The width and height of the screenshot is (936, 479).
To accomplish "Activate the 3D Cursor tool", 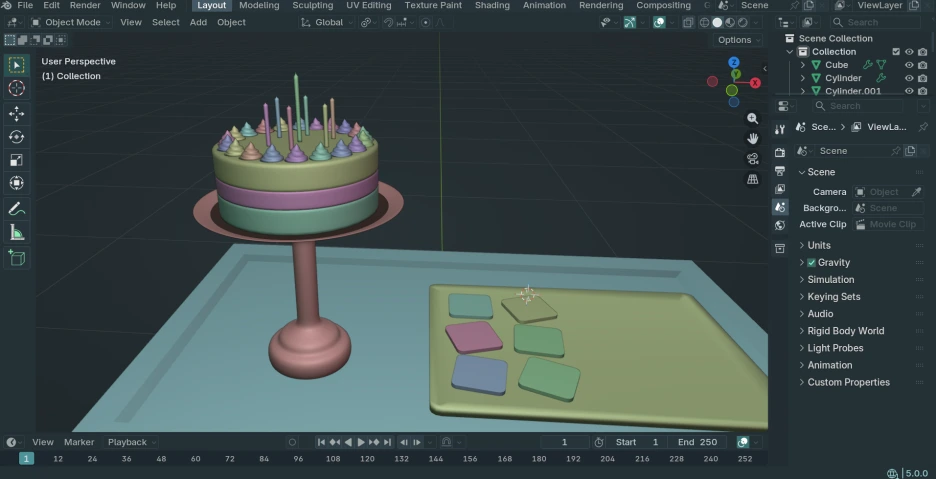I will pyautogui.click(x=17, y=88).
